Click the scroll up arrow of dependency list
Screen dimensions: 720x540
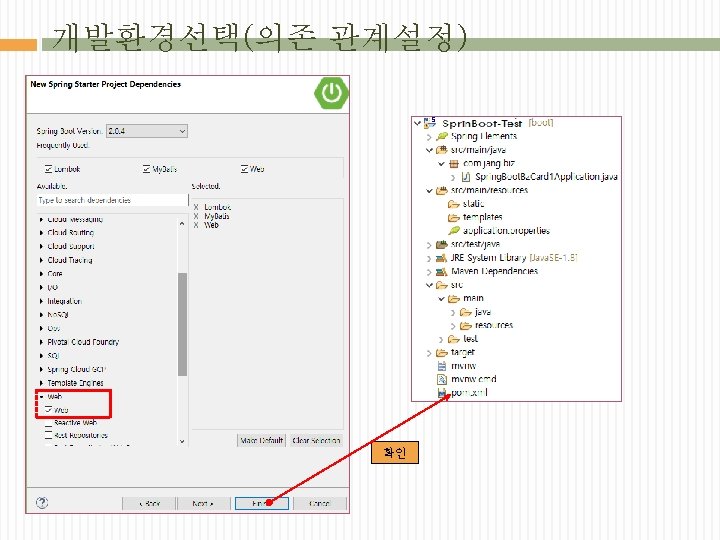click(182, 224)
